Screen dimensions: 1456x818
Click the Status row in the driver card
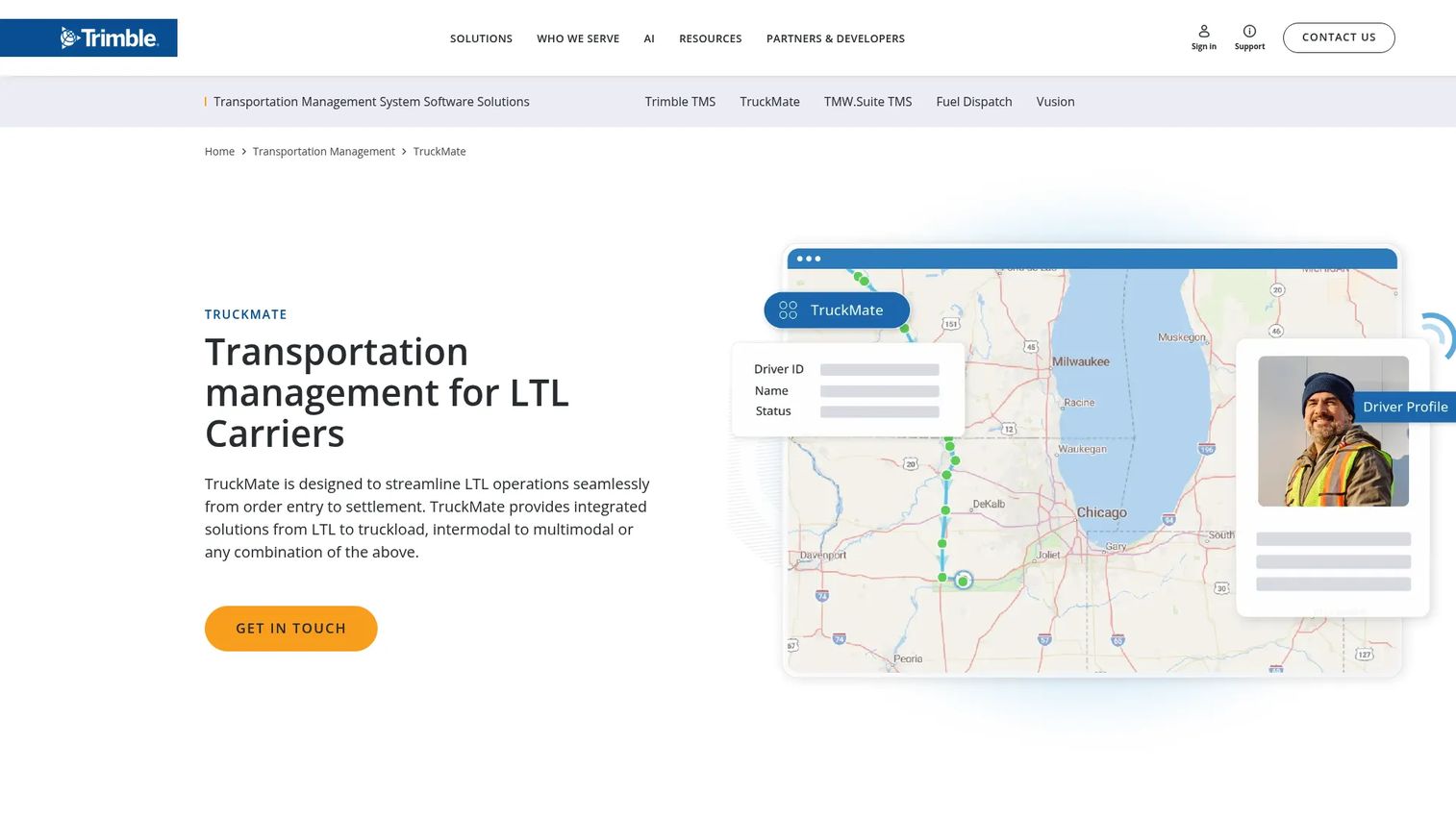[846, 411]
